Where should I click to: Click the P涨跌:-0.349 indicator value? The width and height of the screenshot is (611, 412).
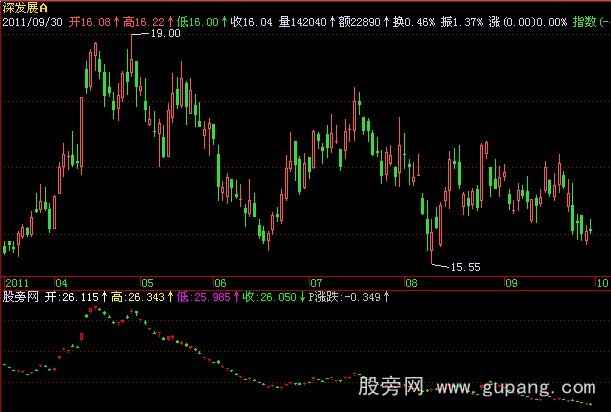344,297
